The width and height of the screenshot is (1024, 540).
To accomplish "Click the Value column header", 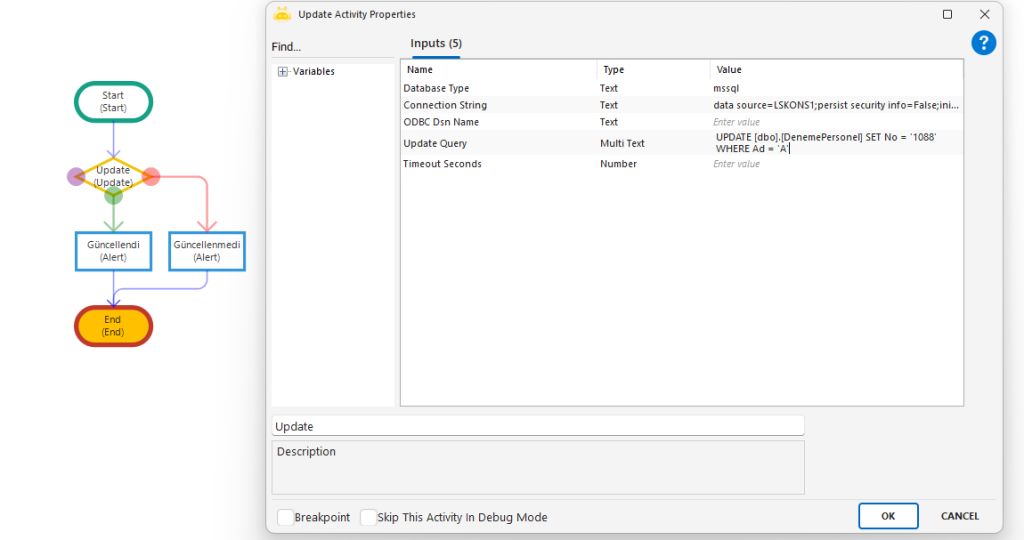I will pyautogui.click(x=730, y=70).
